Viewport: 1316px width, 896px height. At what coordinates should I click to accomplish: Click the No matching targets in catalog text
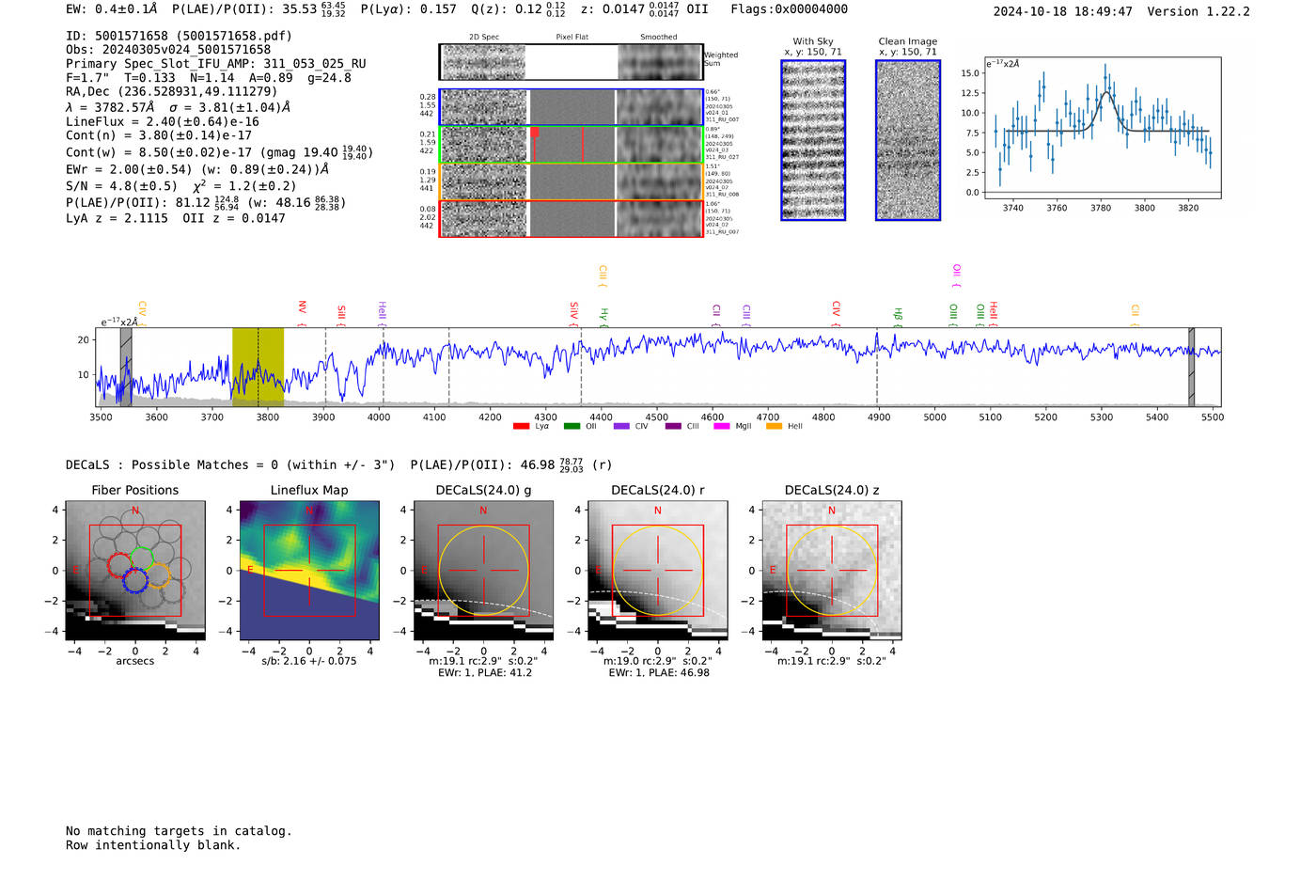(x=179, y=831)
